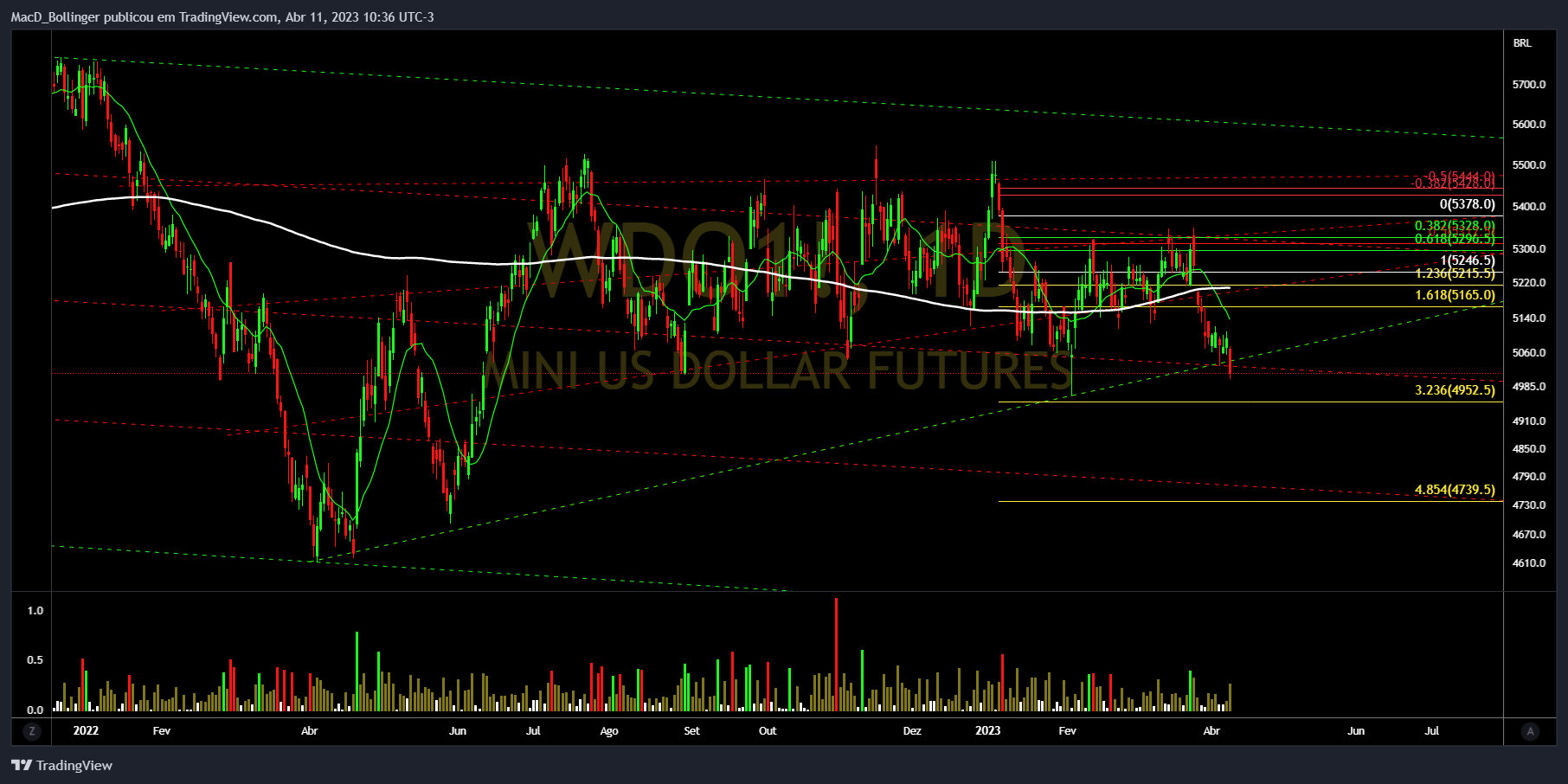The width and height of the screenshot is (1568, 784).
Task: Click the 5700.0 price axis label
Action: (x=1529, y=85)
